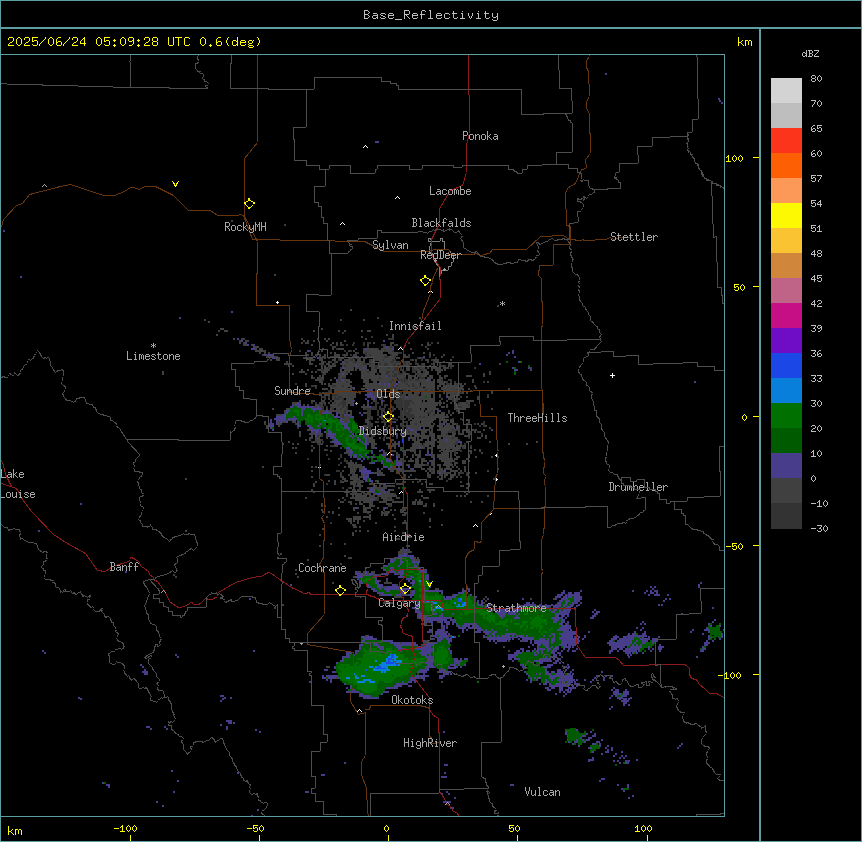Click the Base_Reflectivity title
The height and width of the screenshot is (842, 862).
coord(431,15)
